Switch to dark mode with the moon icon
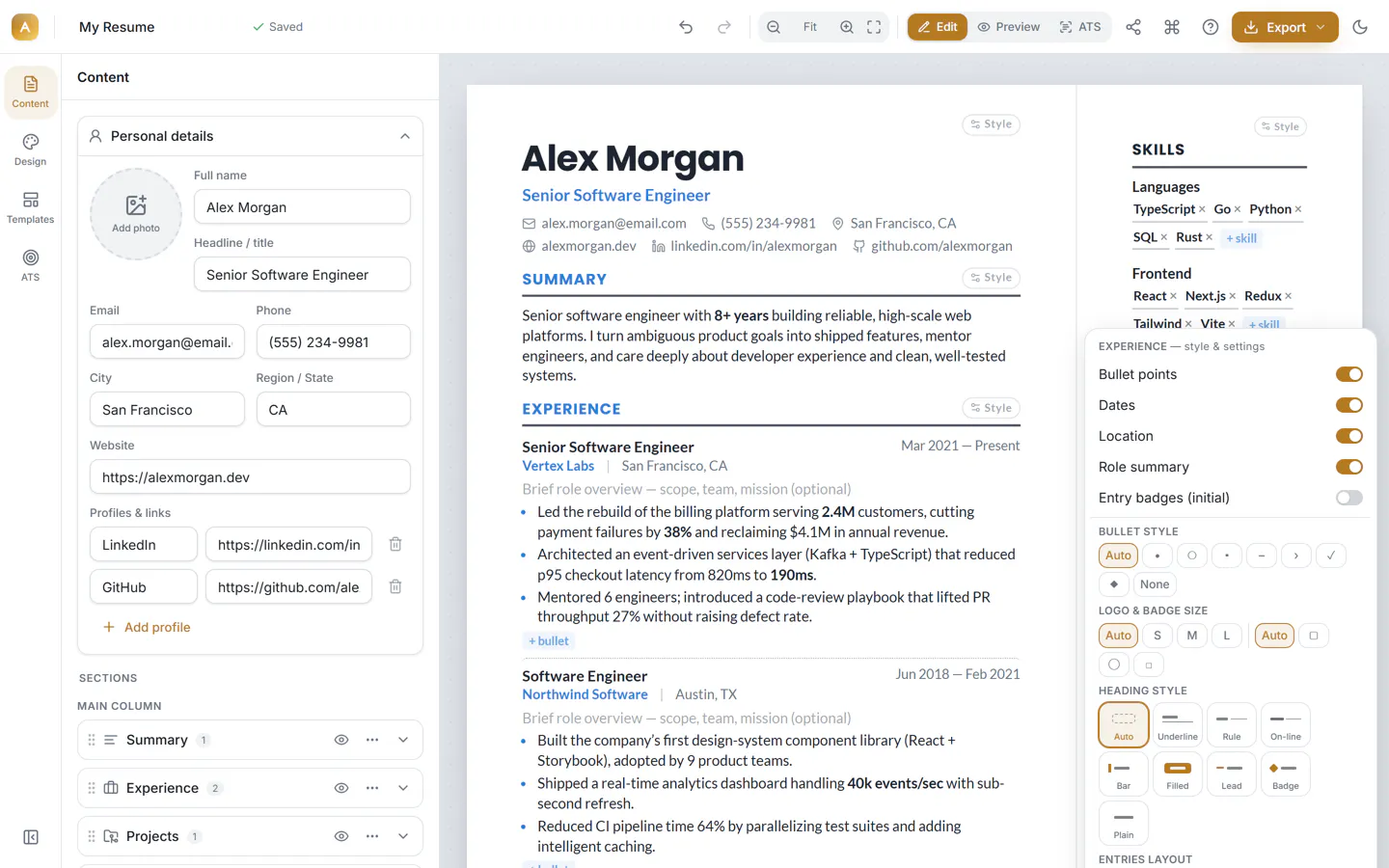Viewport: 1389px width, 868px height. 1360,27
